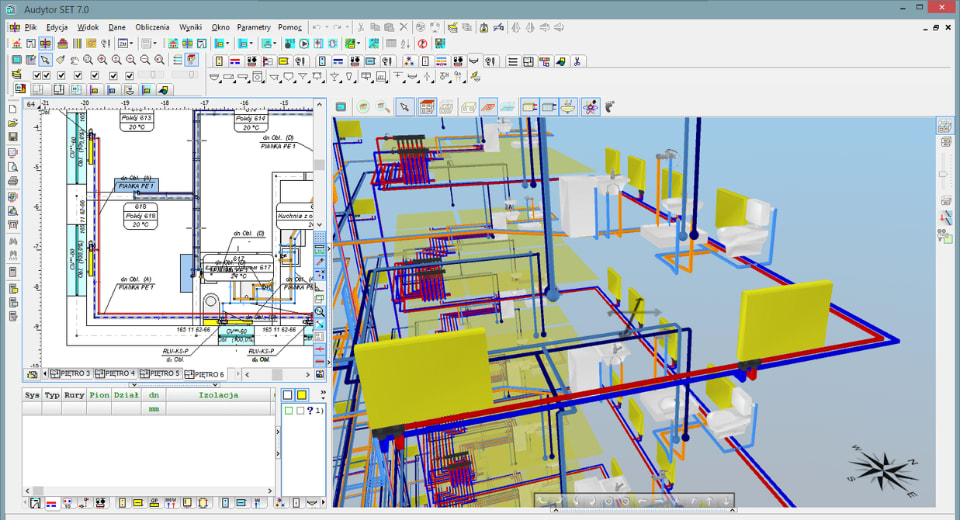The image size is (960, 520).
Task: Click the atom-shaped icon in the 3D toolbar
Action: (590, 107)
